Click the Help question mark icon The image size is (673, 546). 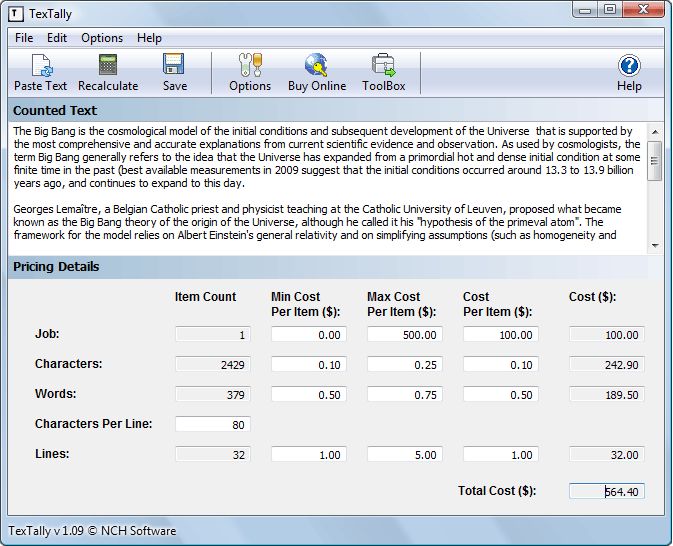pyautogui.click(x=629, y=67)
